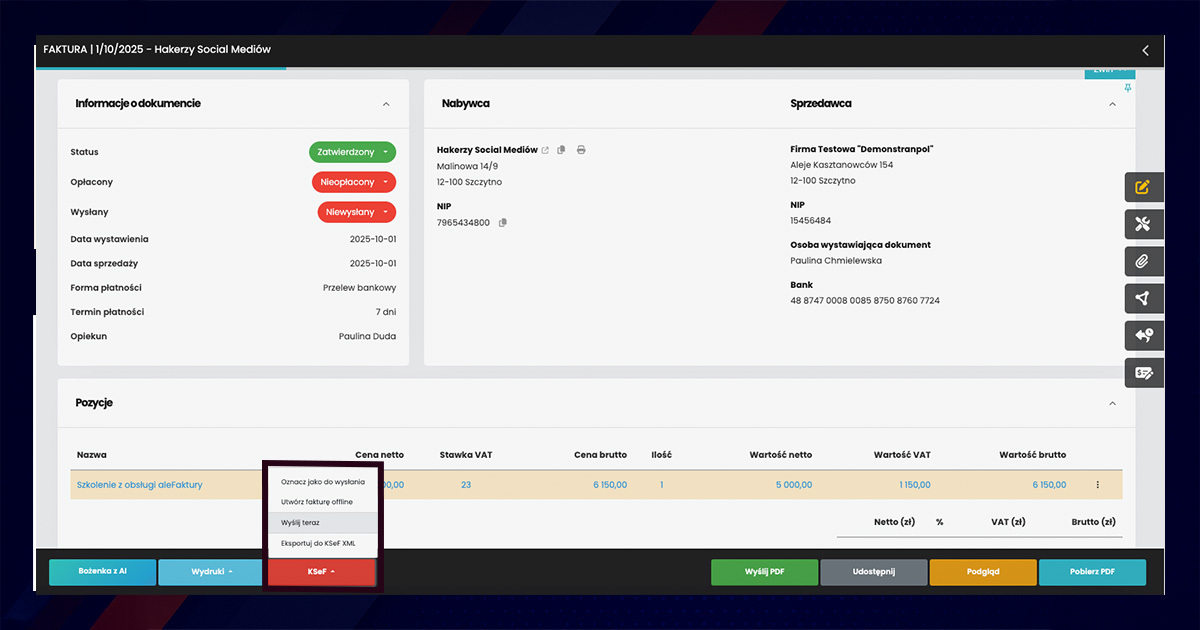The height and width of the screenshot is (630, 1200).
Task: Open external link next to Hakerzy Social Mediów
Action: 545,150
